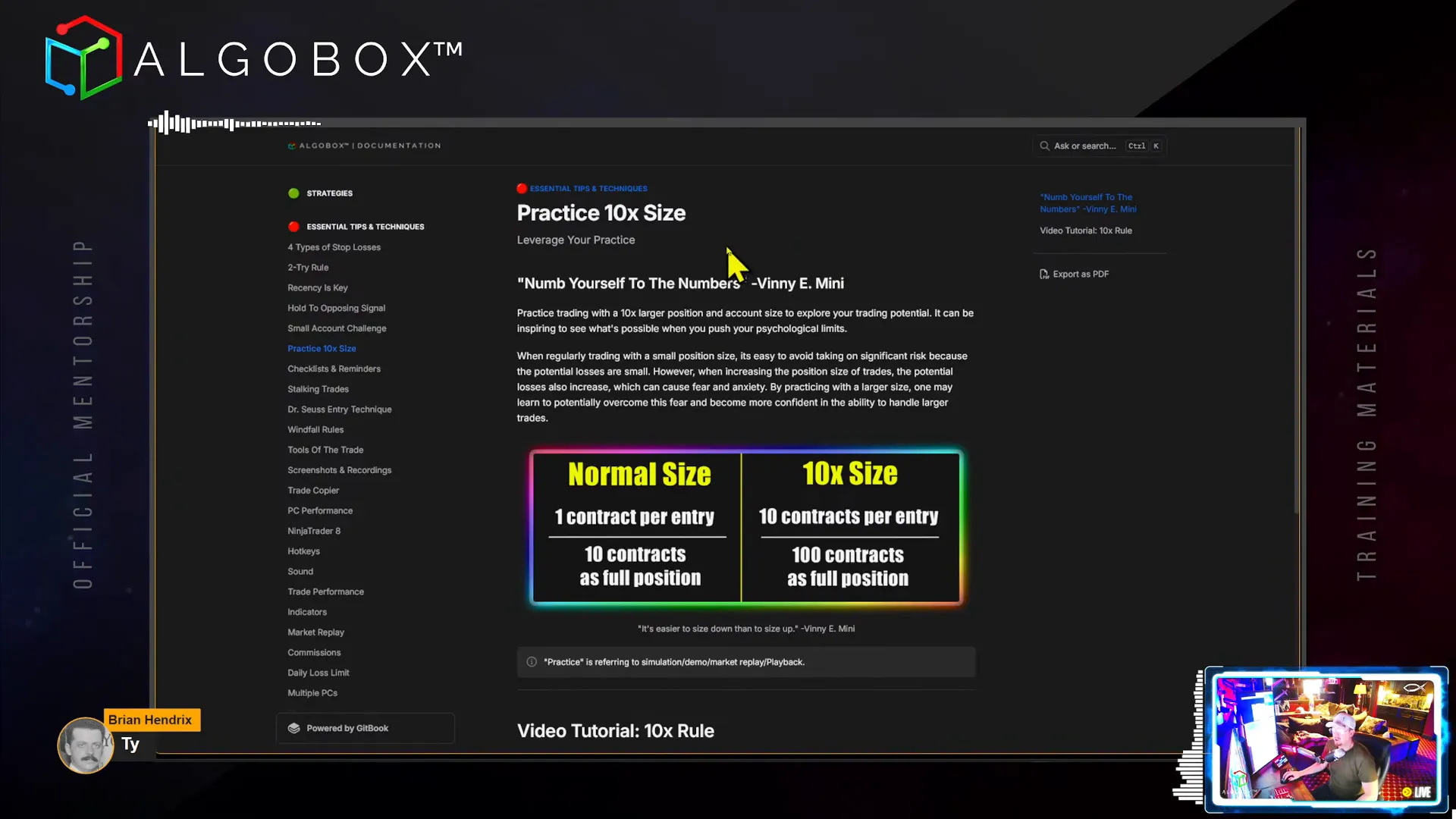This screenshot has width=1456, height=819.
Task: Open the Commissions page
Action: [314, 653]
